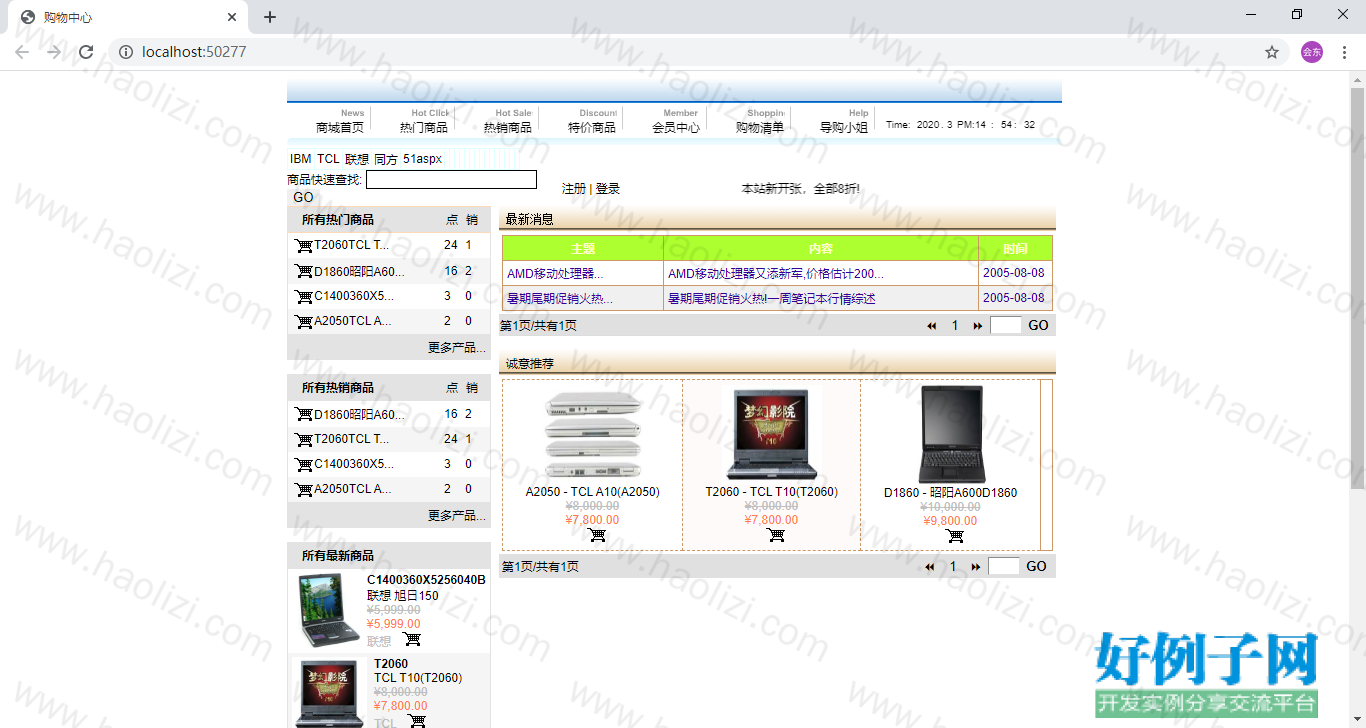Click GO button in recommendations pager

click(x=1037, y=567)
